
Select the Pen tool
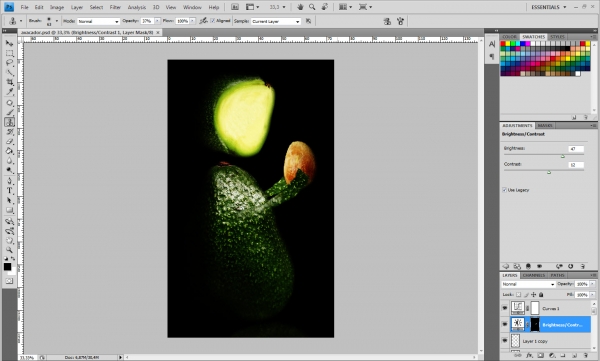(9, 181)
